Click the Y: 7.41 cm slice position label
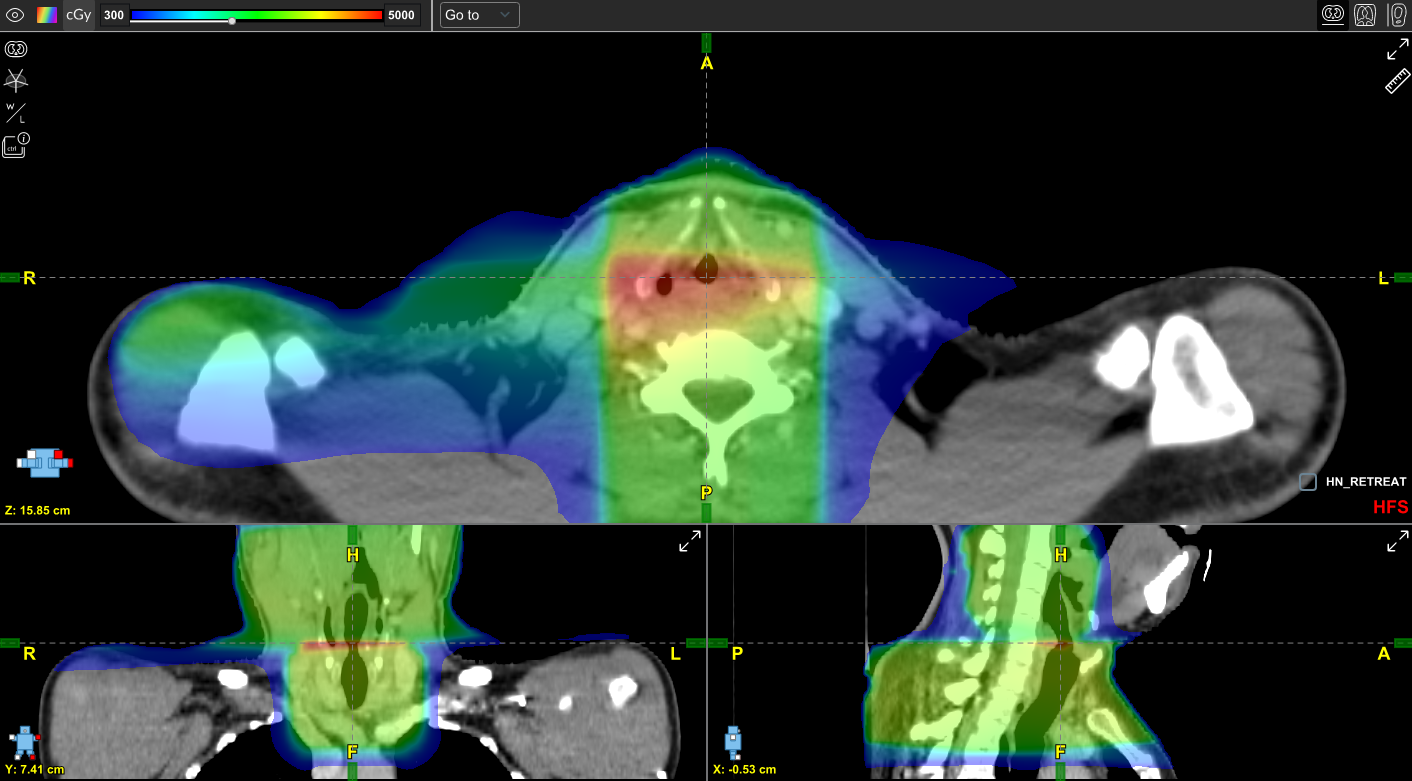This screenshot has height=781, width=1412. point(35,770)
